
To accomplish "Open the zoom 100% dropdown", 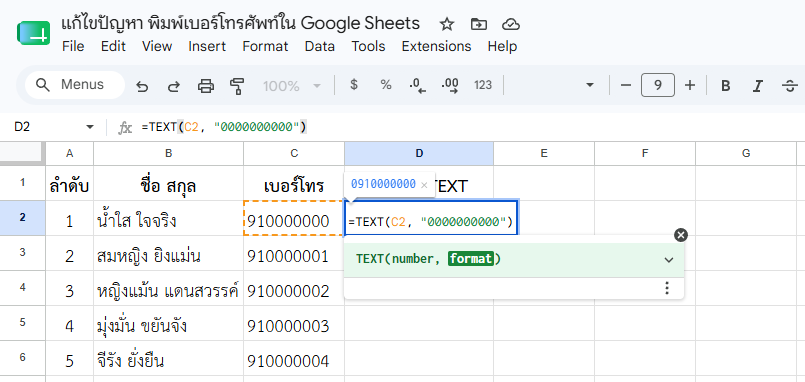I will (x=292, y=86).
